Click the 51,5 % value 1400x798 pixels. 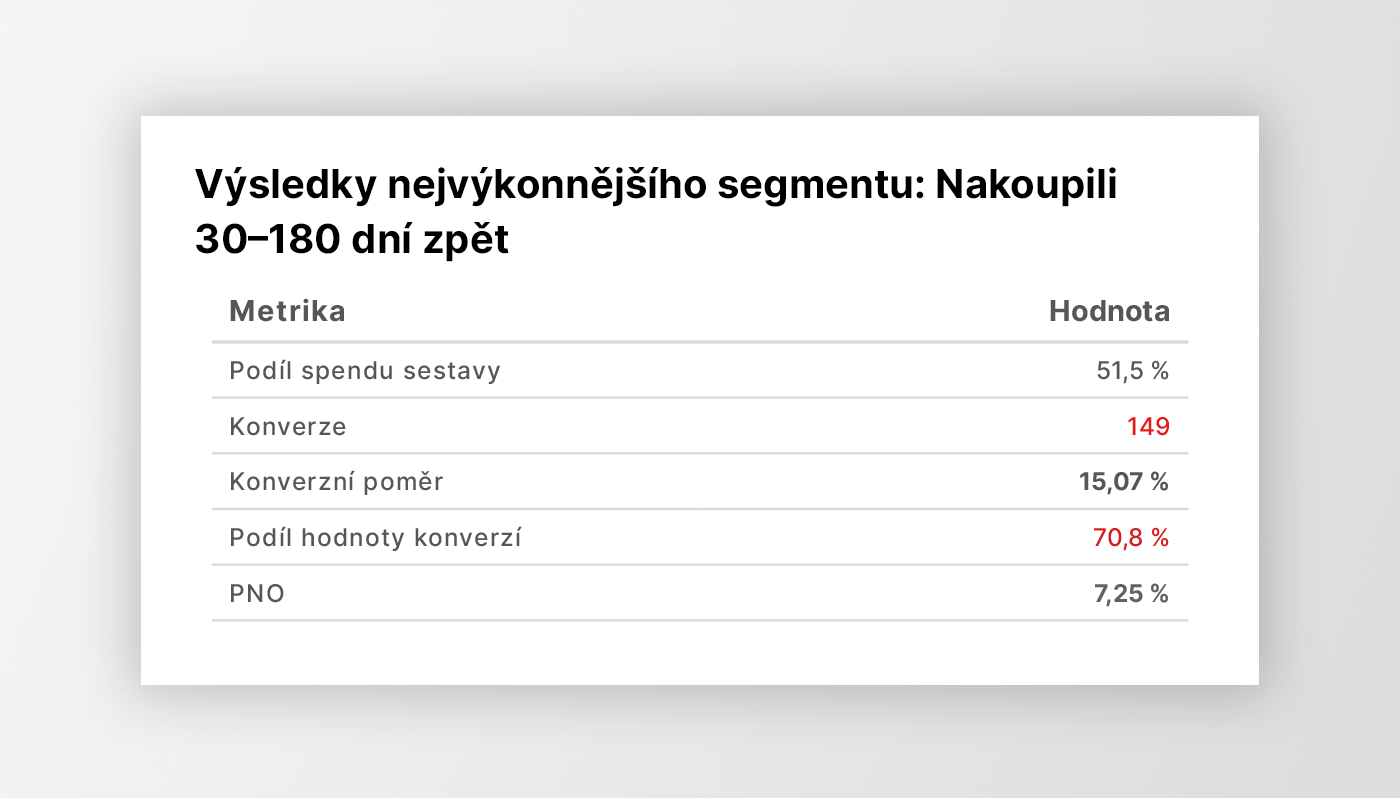[x=1133, y=371]
